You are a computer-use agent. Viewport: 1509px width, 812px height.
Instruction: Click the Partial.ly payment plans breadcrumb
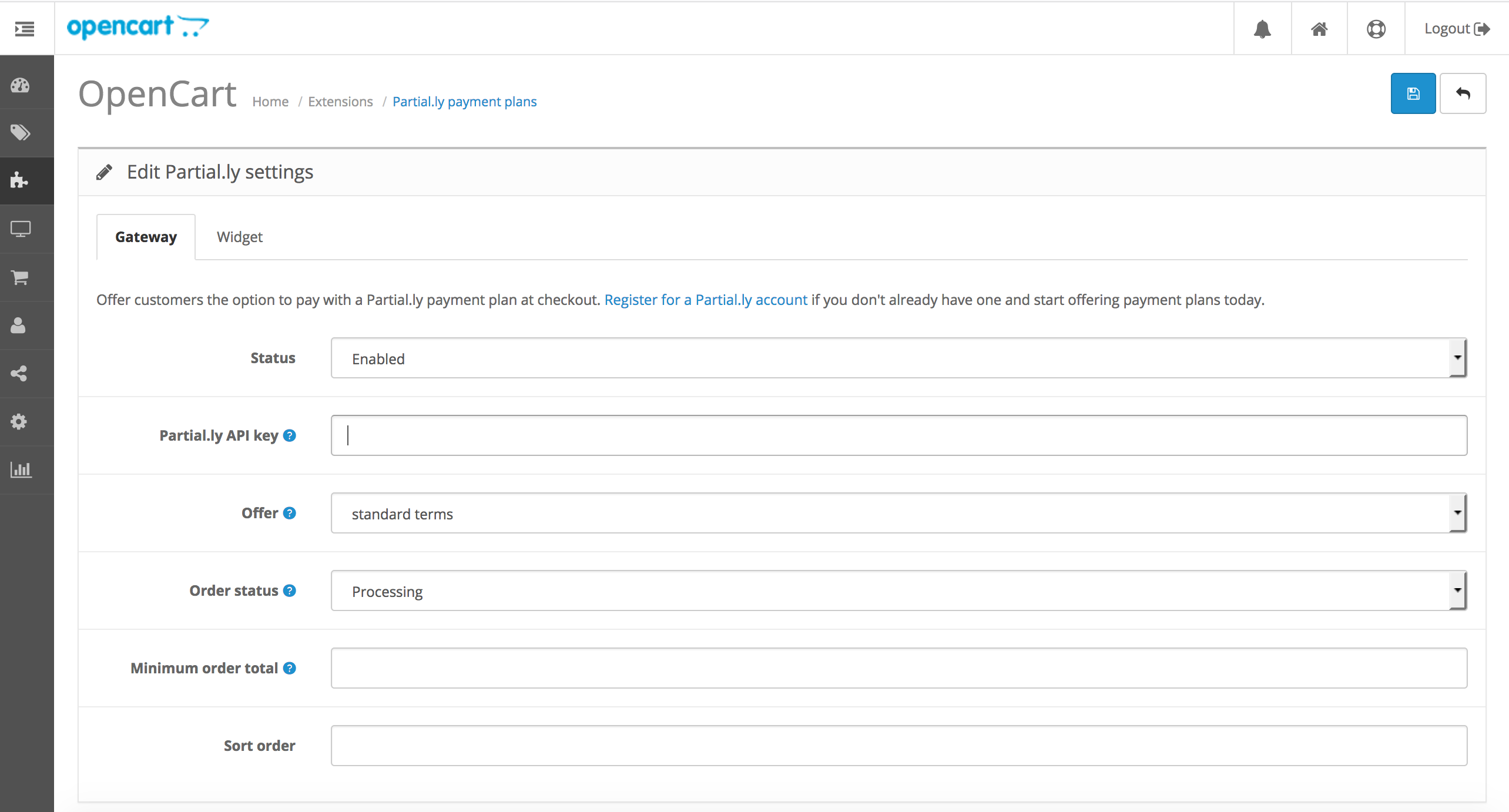pos(464,102)
